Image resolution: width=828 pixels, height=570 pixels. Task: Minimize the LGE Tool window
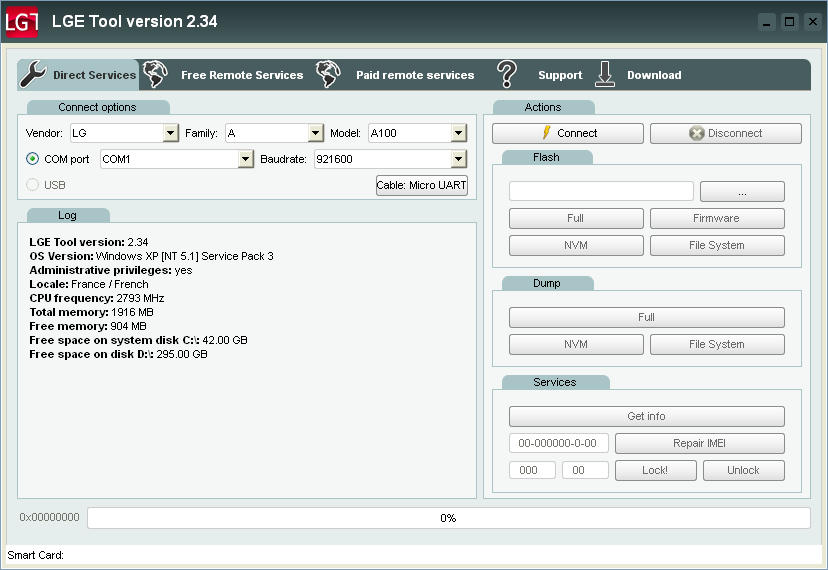coord(766,22)
